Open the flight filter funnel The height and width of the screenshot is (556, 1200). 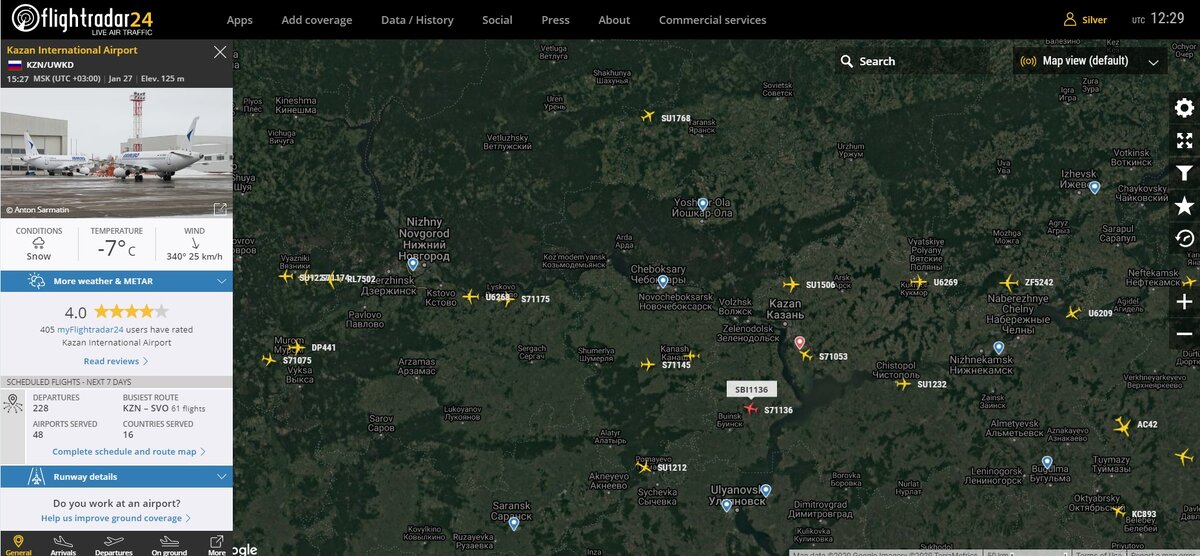point(1184,173)
